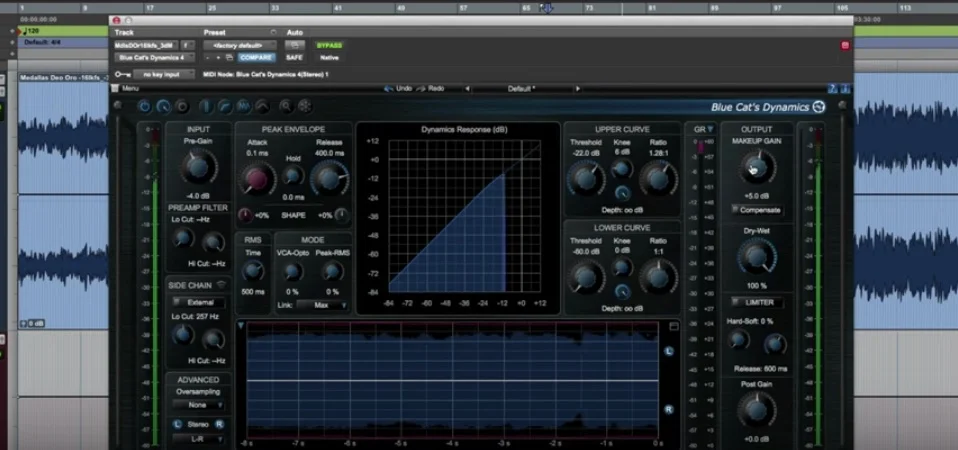
Task: Click the Native label button
Action: (329, 57)
